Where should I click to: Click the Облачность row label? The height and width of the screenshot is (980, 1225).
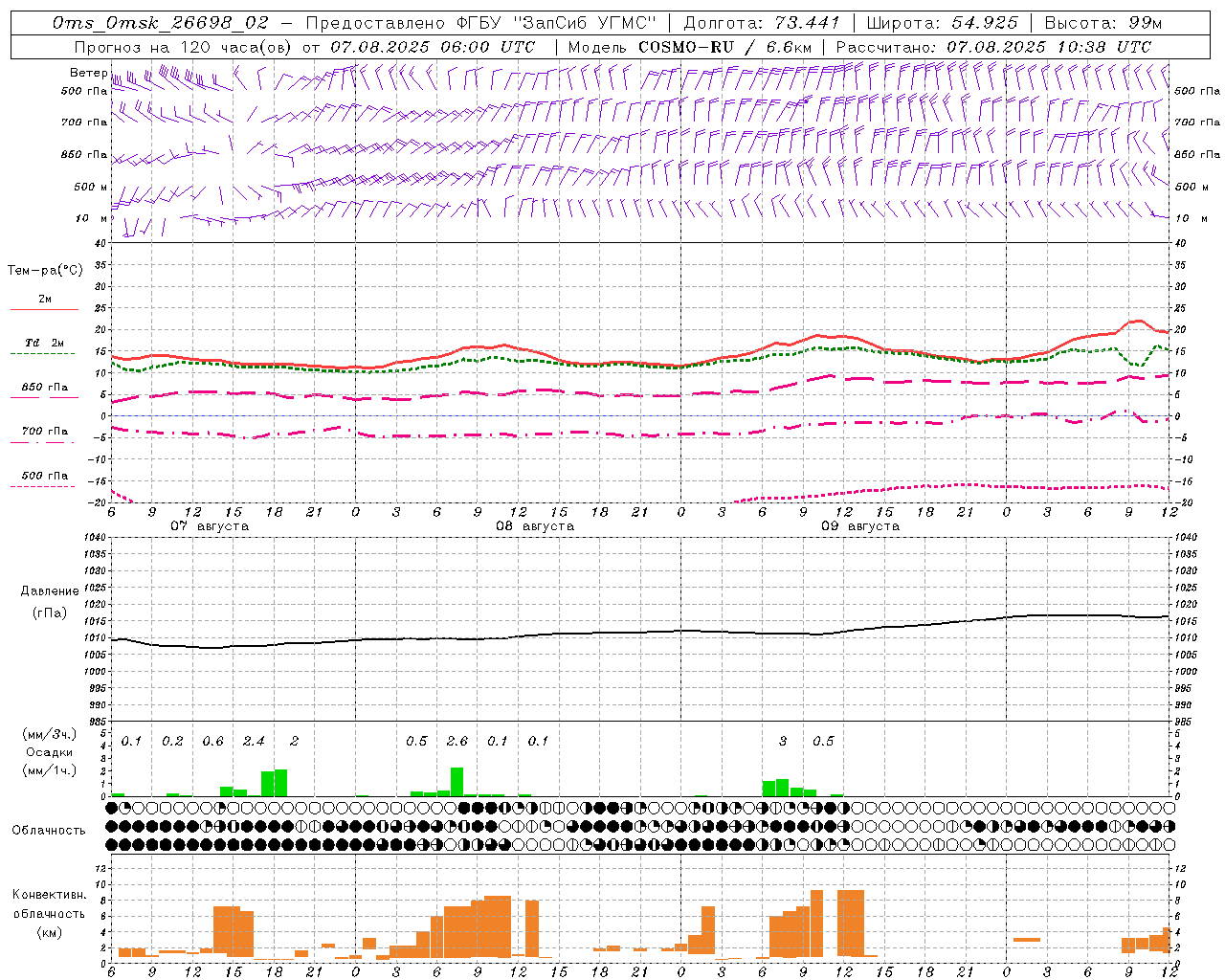pos(49,831)
